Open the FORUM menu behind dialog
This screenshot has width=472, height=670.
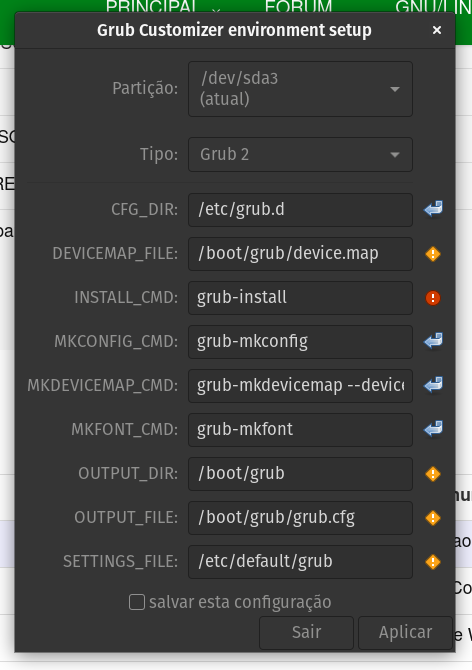(298, 6)
